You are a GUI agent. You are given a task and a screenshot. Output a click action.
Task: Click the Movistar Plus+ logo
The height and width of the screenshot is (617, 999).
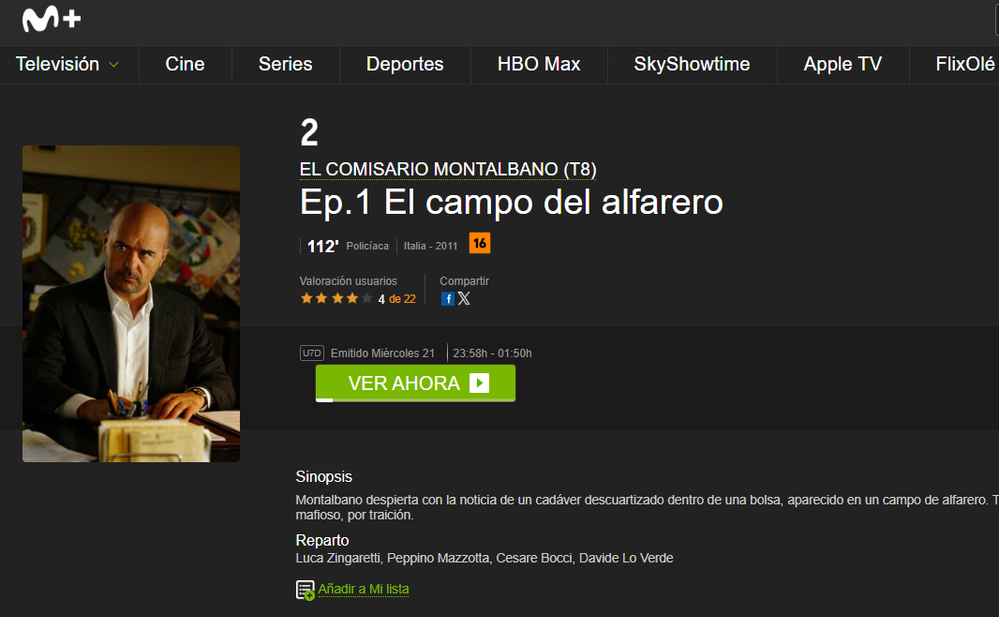click(x=51, y=19)
